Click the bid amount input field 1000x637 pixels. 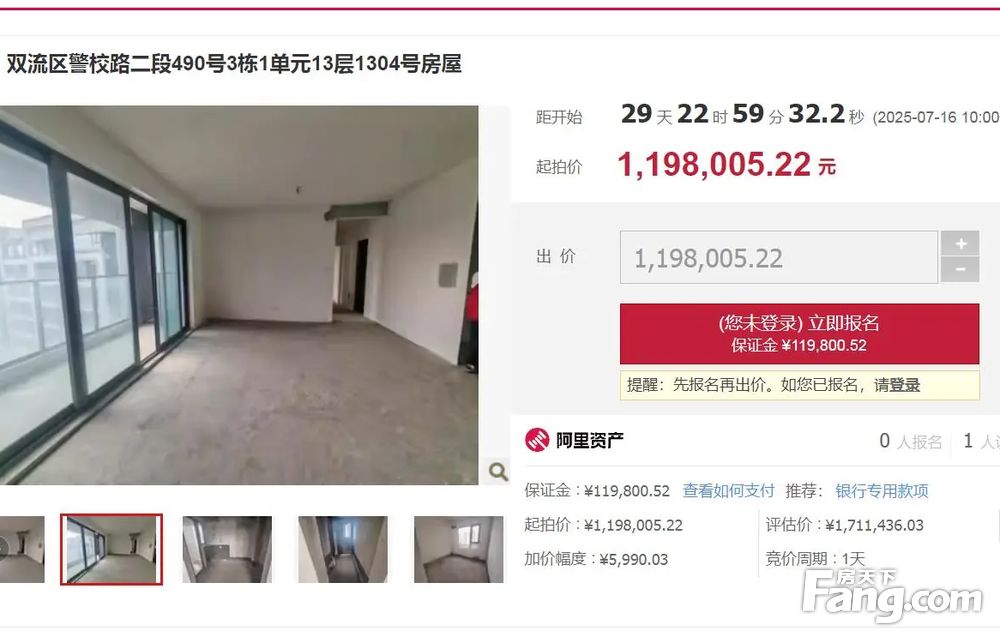779,258
